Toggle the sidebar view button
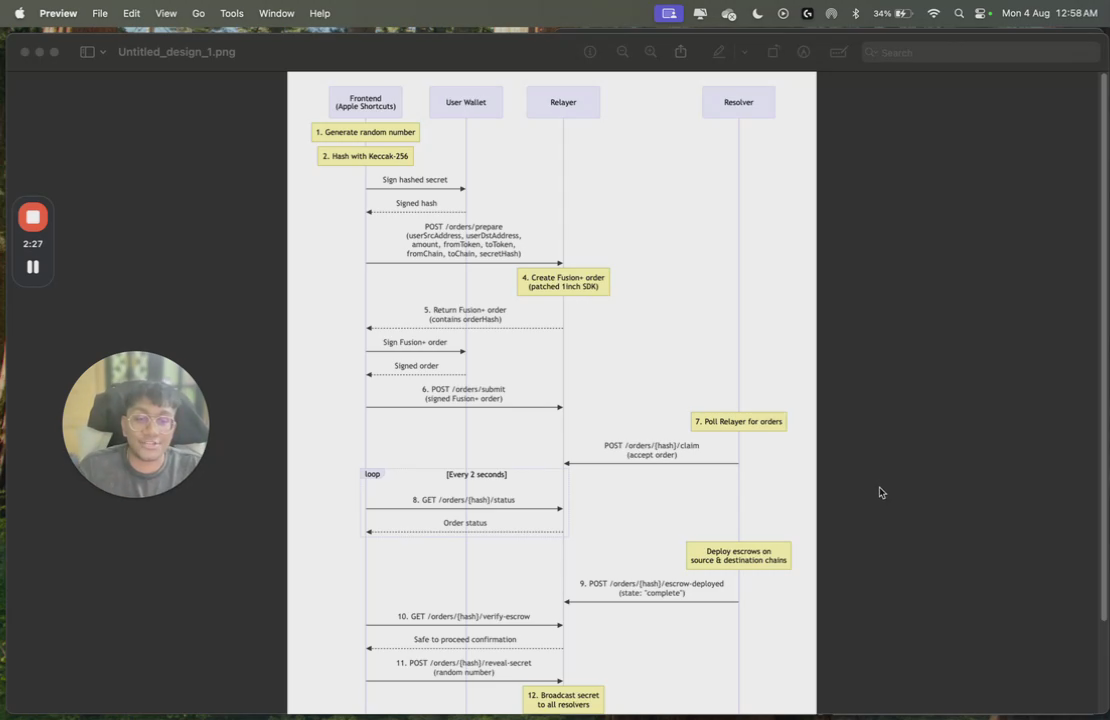Image resolution: width=1110 pixels, height=720 pixels. point(87,52)
